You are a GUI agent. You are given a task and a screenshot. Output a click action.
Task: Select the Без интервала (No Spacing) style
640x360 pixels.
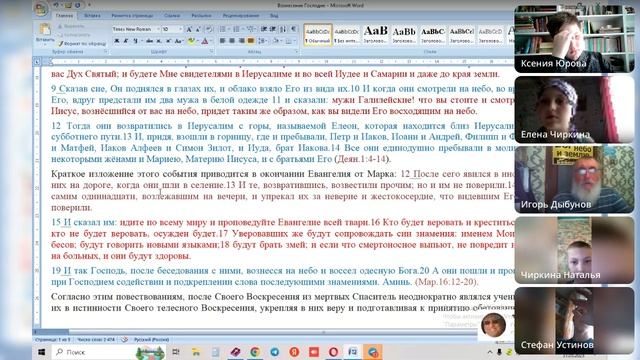point(347,35)
